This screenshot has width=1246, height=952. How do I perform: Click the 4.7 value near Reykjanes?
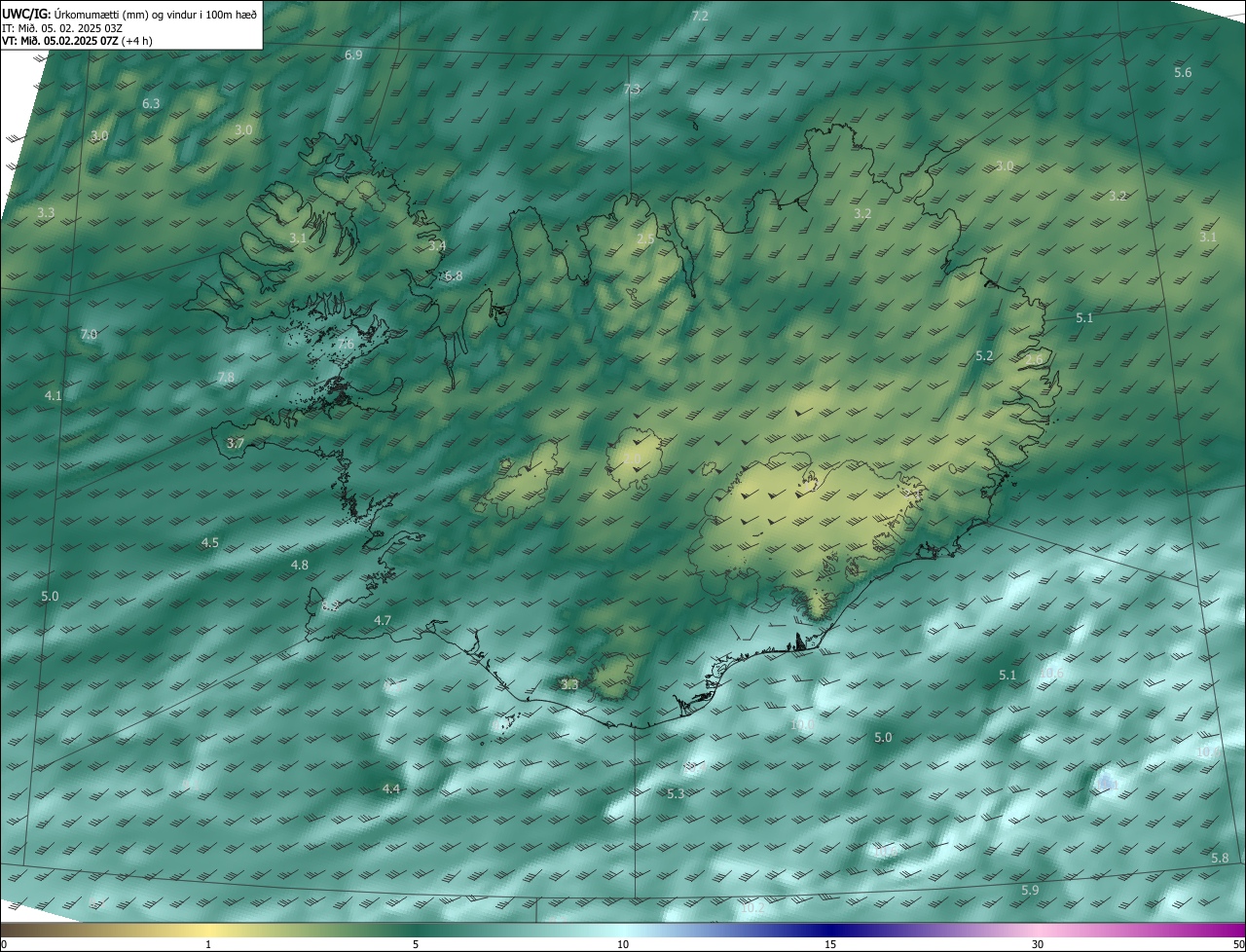click(x=383, y=621)
